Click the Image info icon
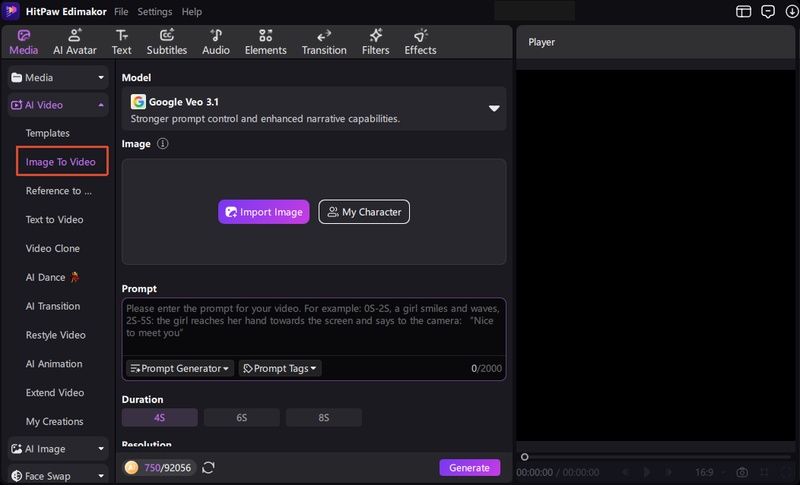The width and height of the screenshot is (800, 485). (162, 144)
